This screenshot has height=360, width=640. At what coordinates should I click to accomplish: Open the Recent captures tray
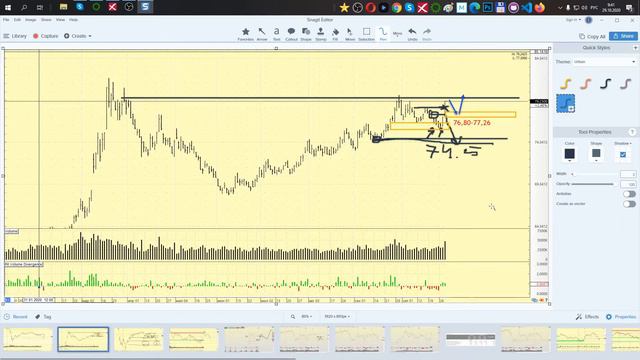16,317
